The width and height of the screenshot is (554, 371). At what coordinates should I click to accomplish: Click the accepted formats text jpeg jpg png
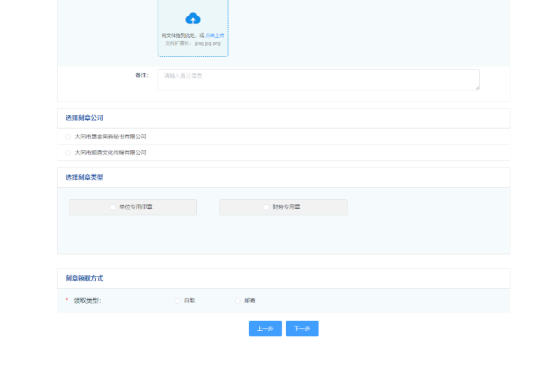207,43
